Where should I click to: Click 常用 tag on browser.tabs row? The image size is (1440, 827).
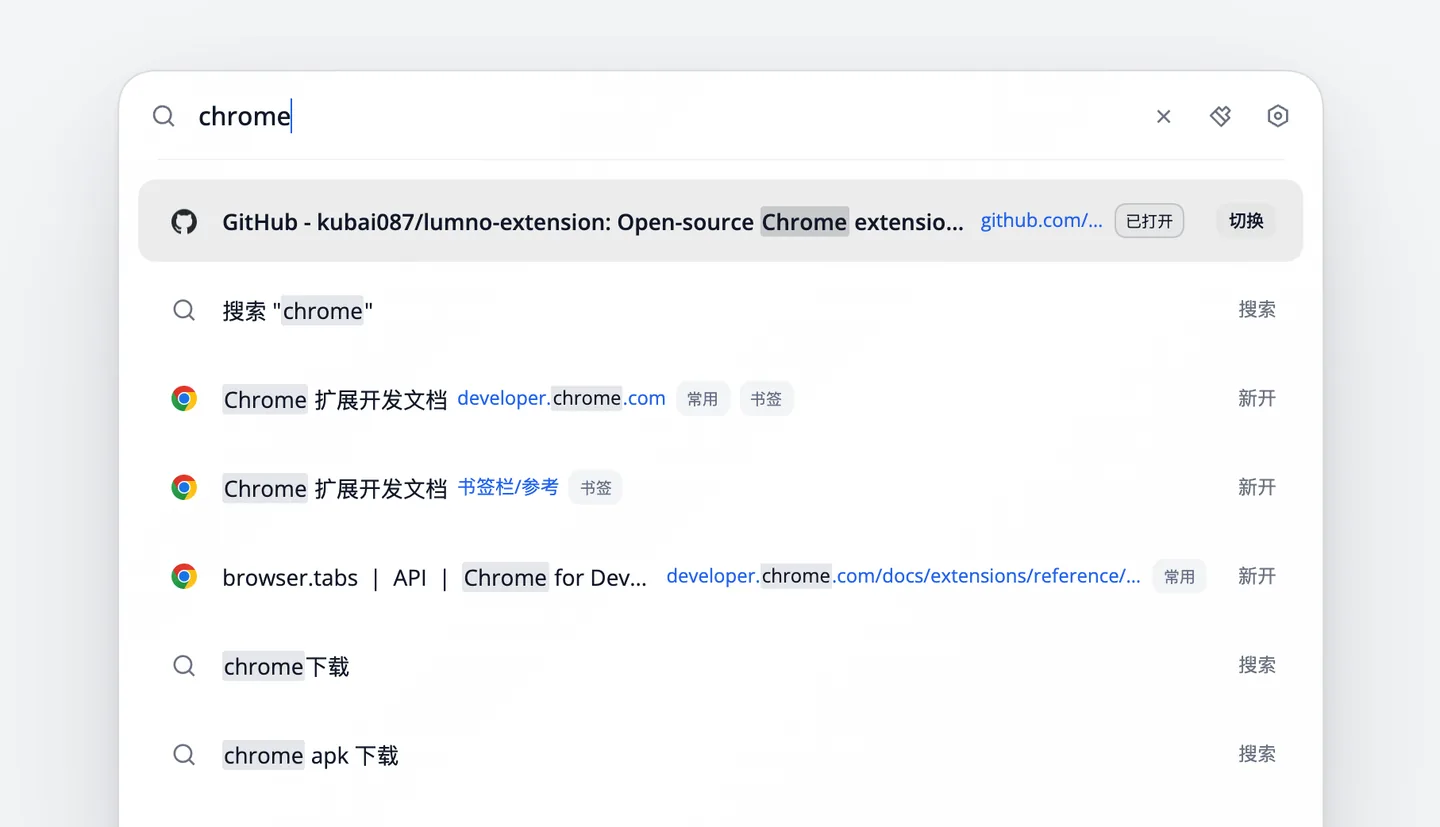1180,577
